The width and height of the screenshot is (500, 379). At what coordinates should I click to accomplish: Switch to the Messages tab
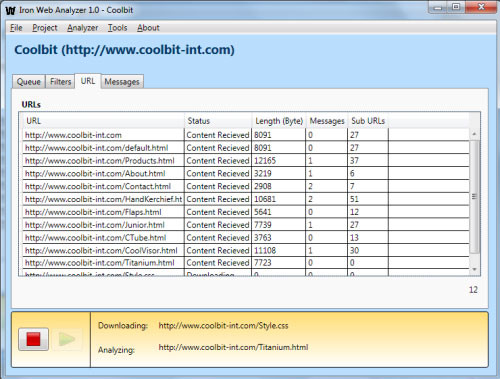(122, 82)
